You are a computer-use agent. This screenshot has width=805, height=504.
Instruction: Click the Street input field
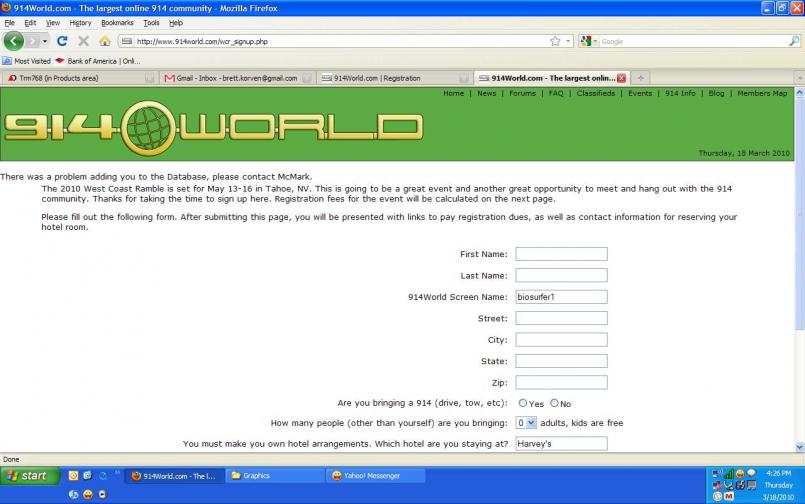coord(561,318)
